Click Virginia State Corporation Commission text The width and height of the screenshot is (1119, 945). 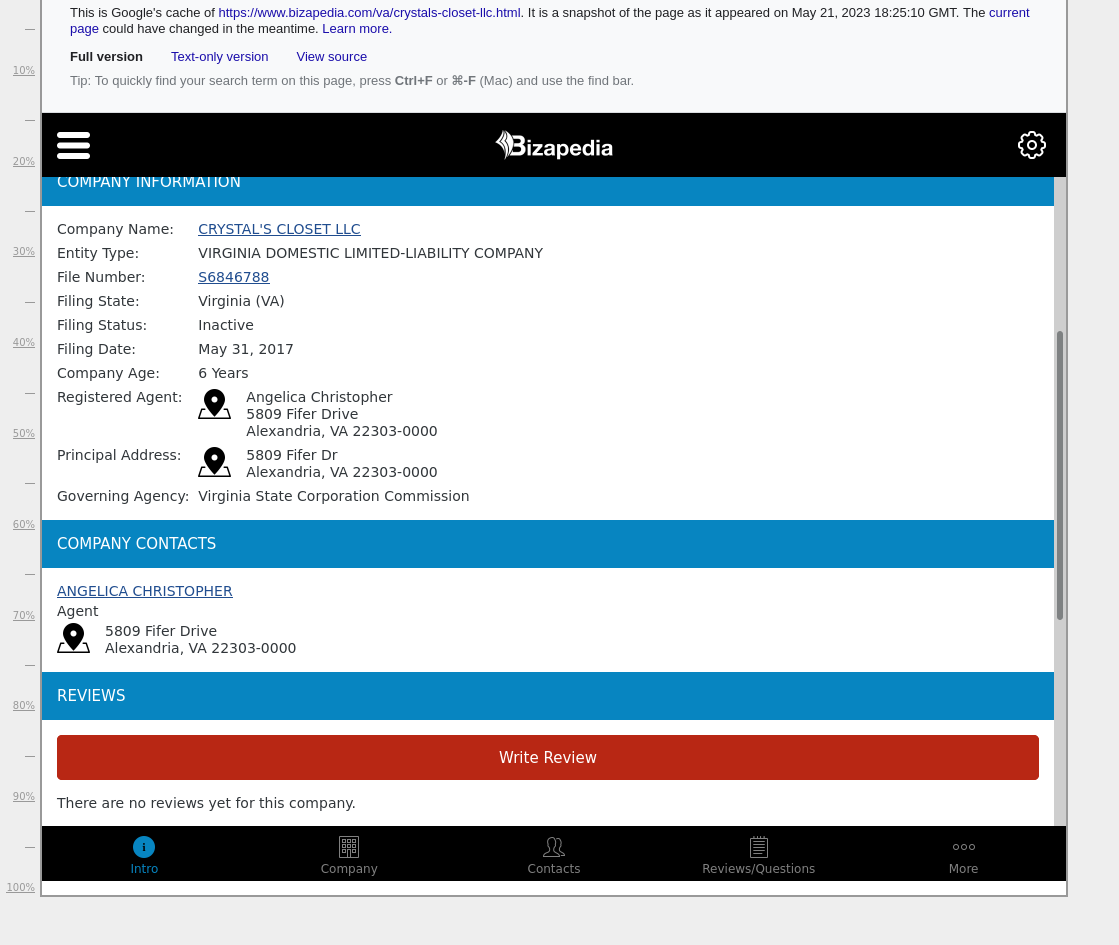tap(333, 496)
